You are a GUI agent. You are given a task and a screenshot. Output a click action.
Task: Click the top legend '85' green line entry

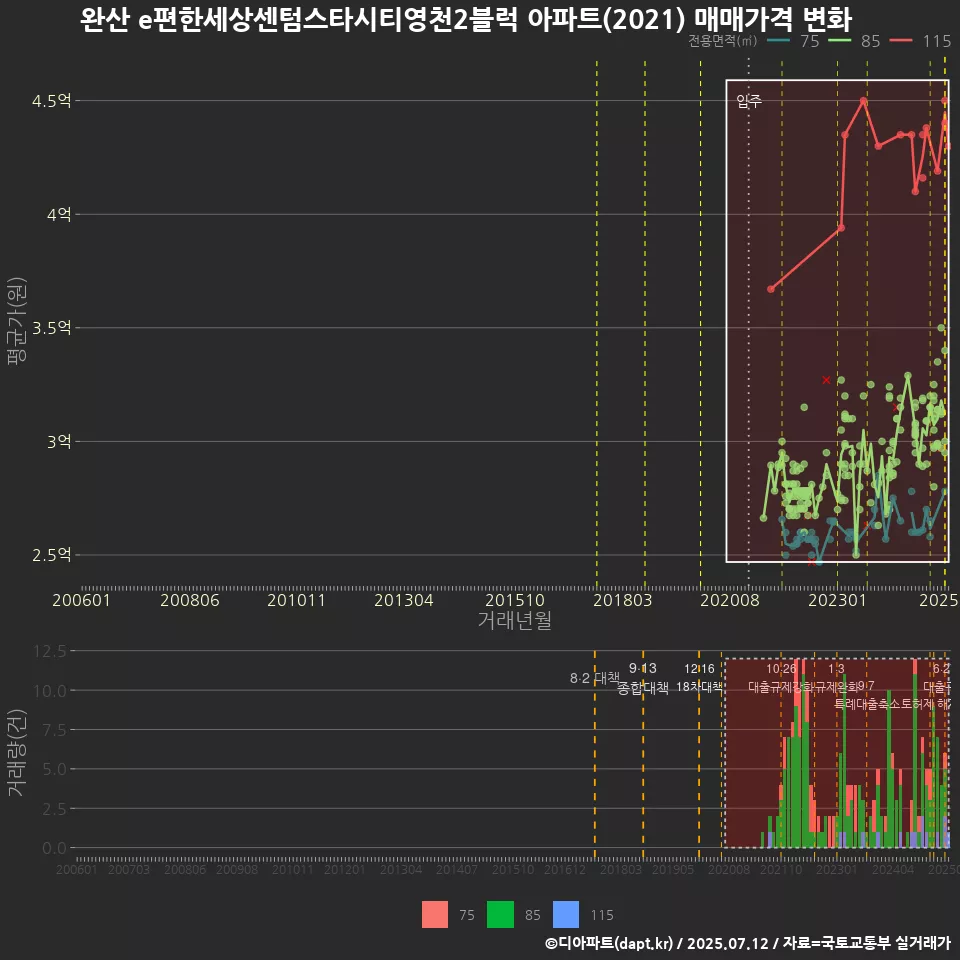853,41
